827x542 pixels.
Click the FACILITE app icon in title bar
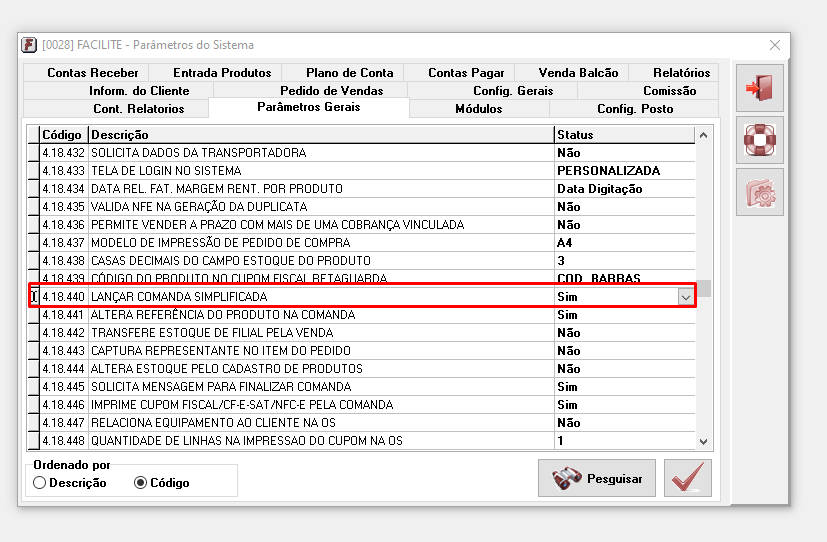tap(29, 45)
